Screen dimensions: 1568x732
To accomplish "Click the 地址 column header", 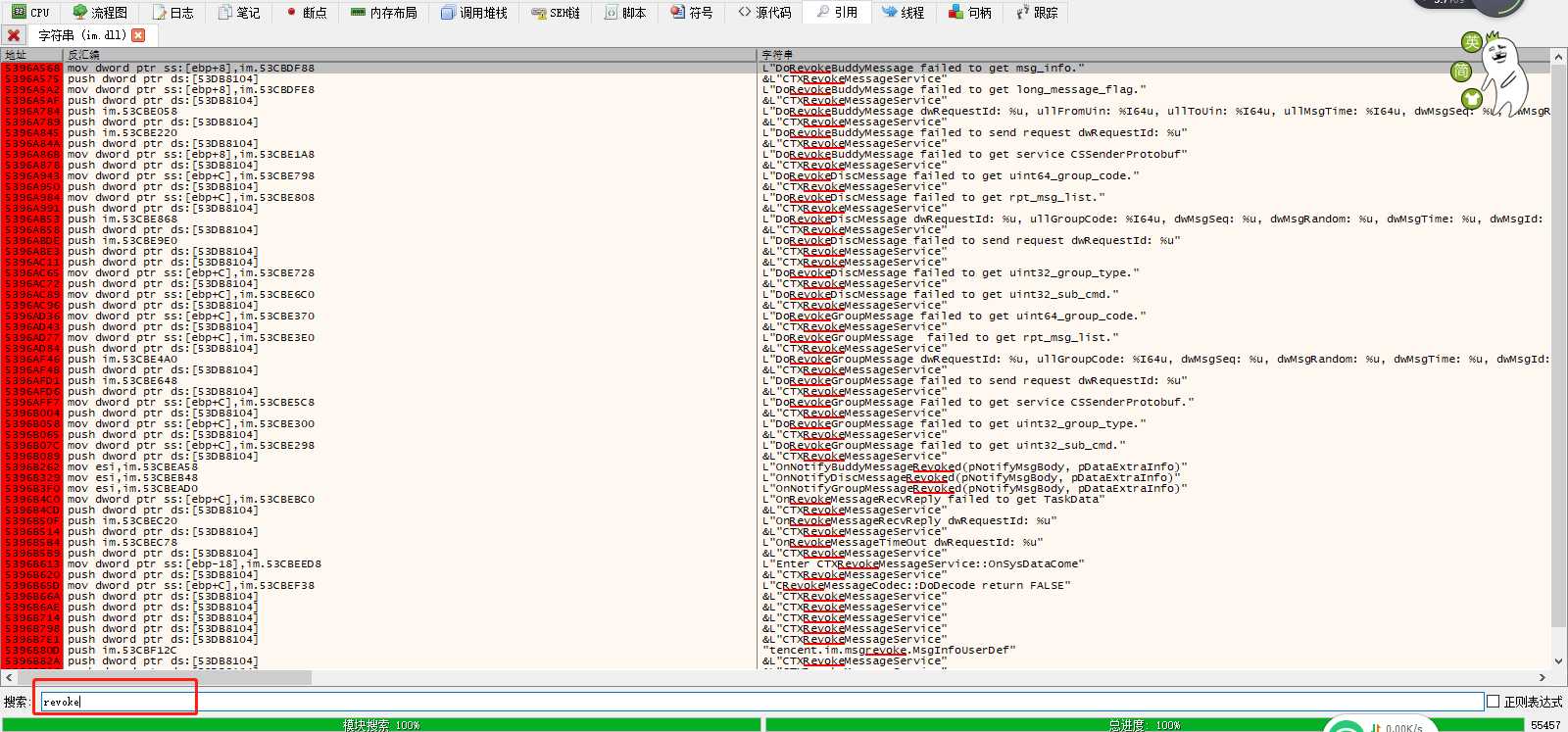I will [x=31, y=55].
